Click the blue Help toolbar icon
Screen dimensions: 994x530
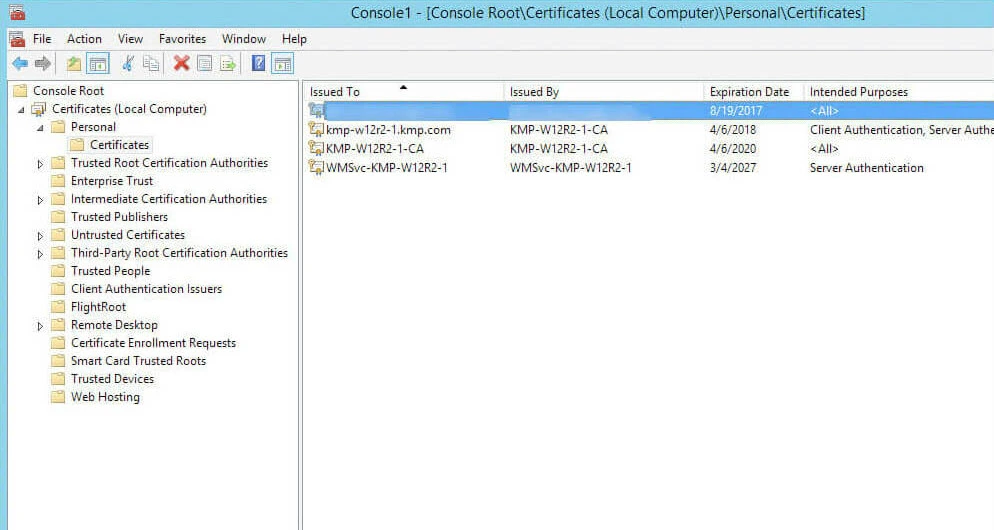click(x=259, y=63)
